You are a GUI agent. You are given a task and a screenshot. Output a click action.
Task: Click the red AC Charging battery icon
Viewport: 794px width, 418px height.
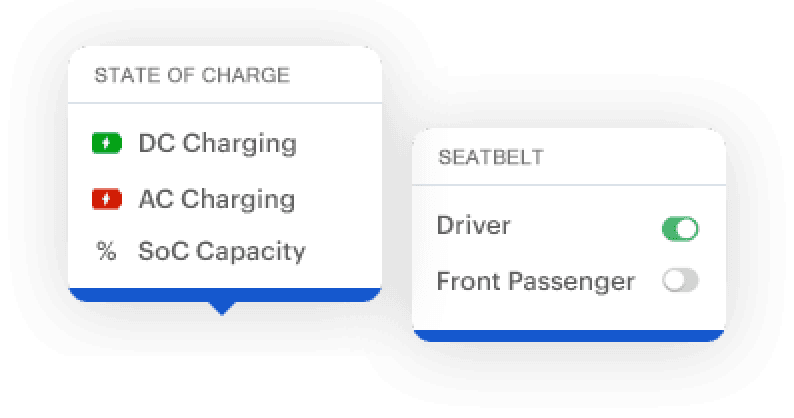click(106, 200)
